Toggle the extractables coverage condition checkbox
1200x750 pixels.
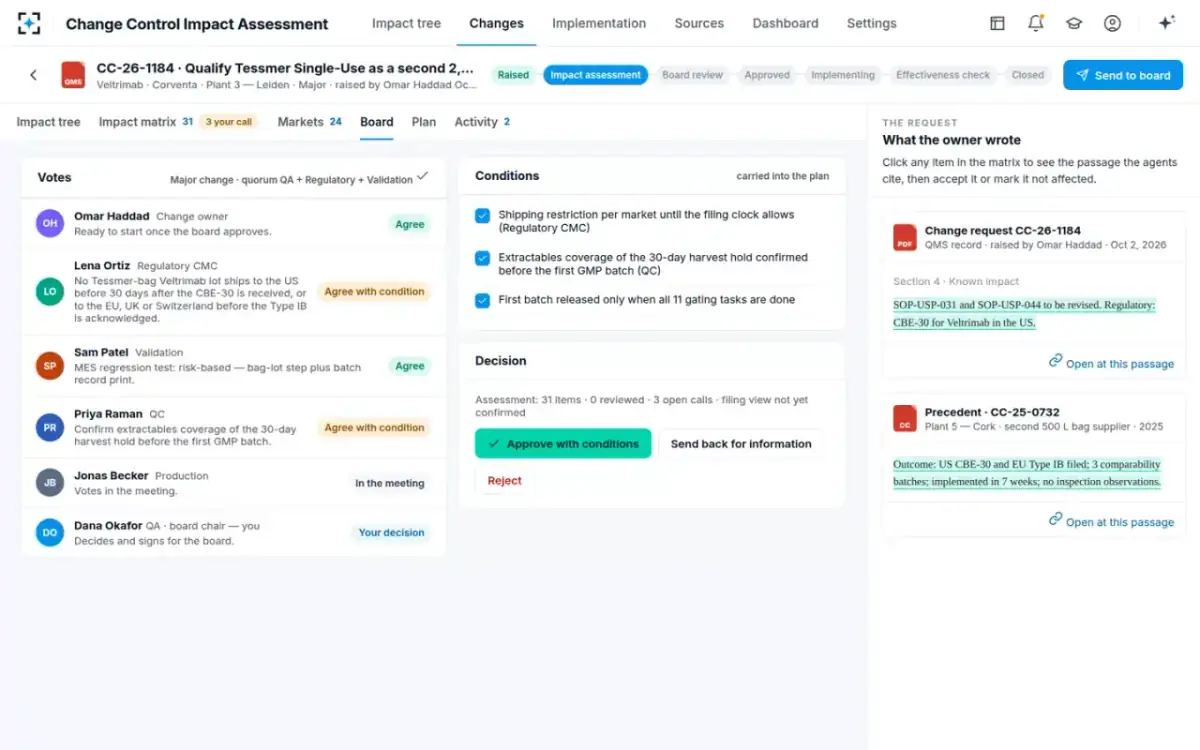(483, 258)
